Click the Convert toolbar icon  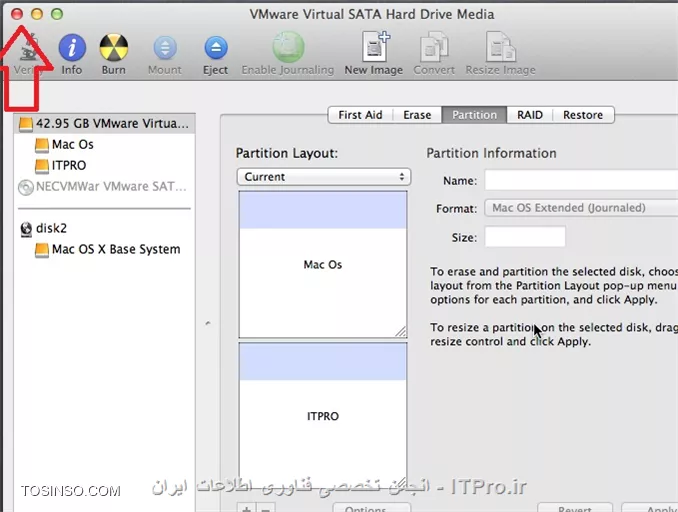(x=434, y=48)
